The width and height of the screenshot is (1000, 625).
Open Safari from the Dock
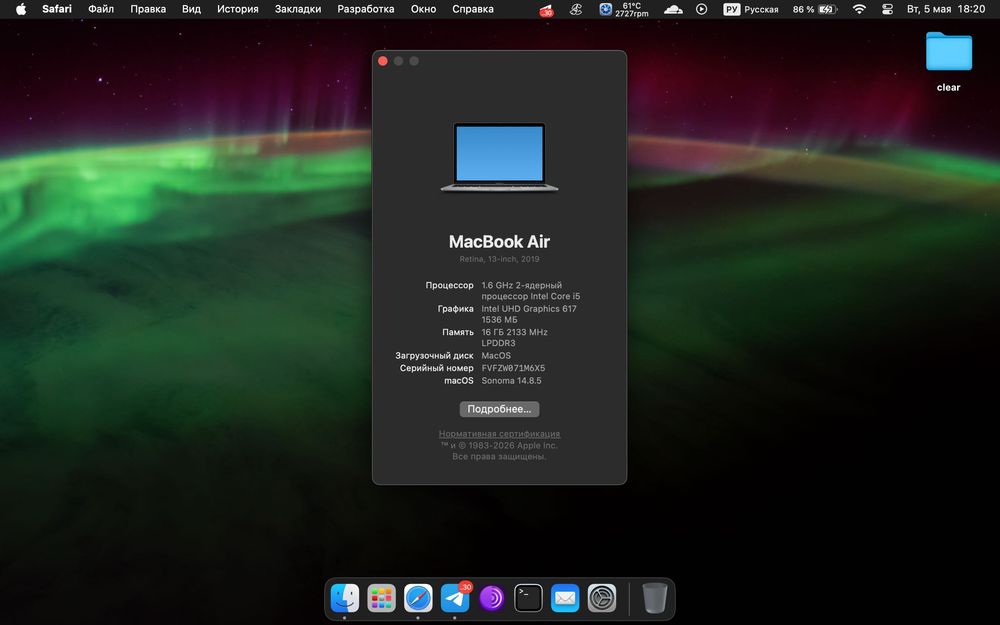(x=418, y=598)
